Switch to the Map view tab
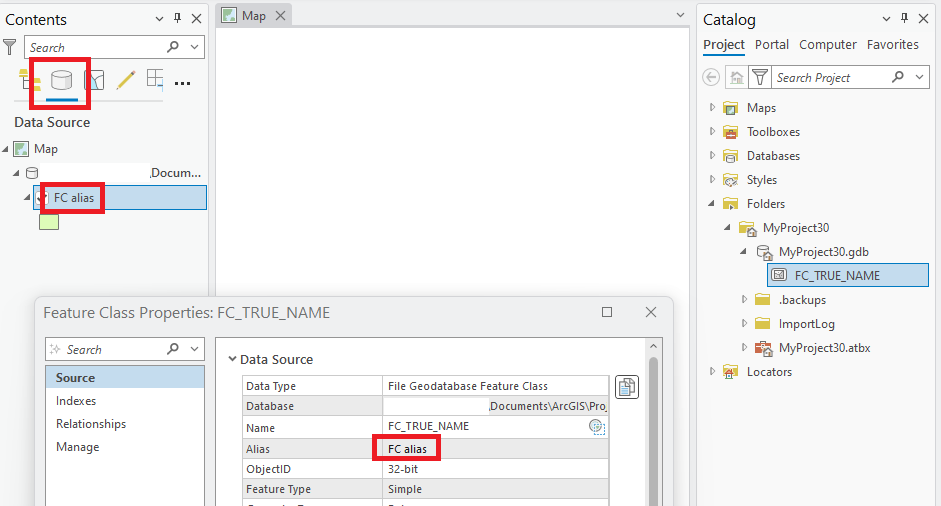941x506 pixels. [x=254, y=16]
